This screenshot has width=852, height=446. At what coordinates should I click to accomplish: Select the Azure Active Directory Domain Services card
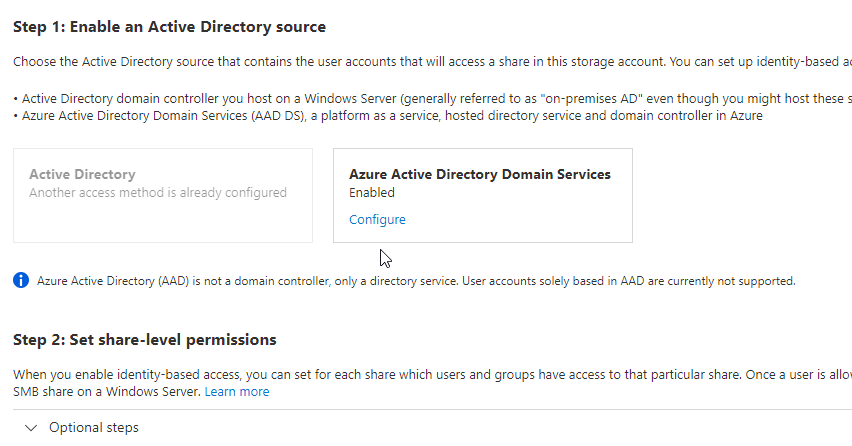tap(483, 196)
